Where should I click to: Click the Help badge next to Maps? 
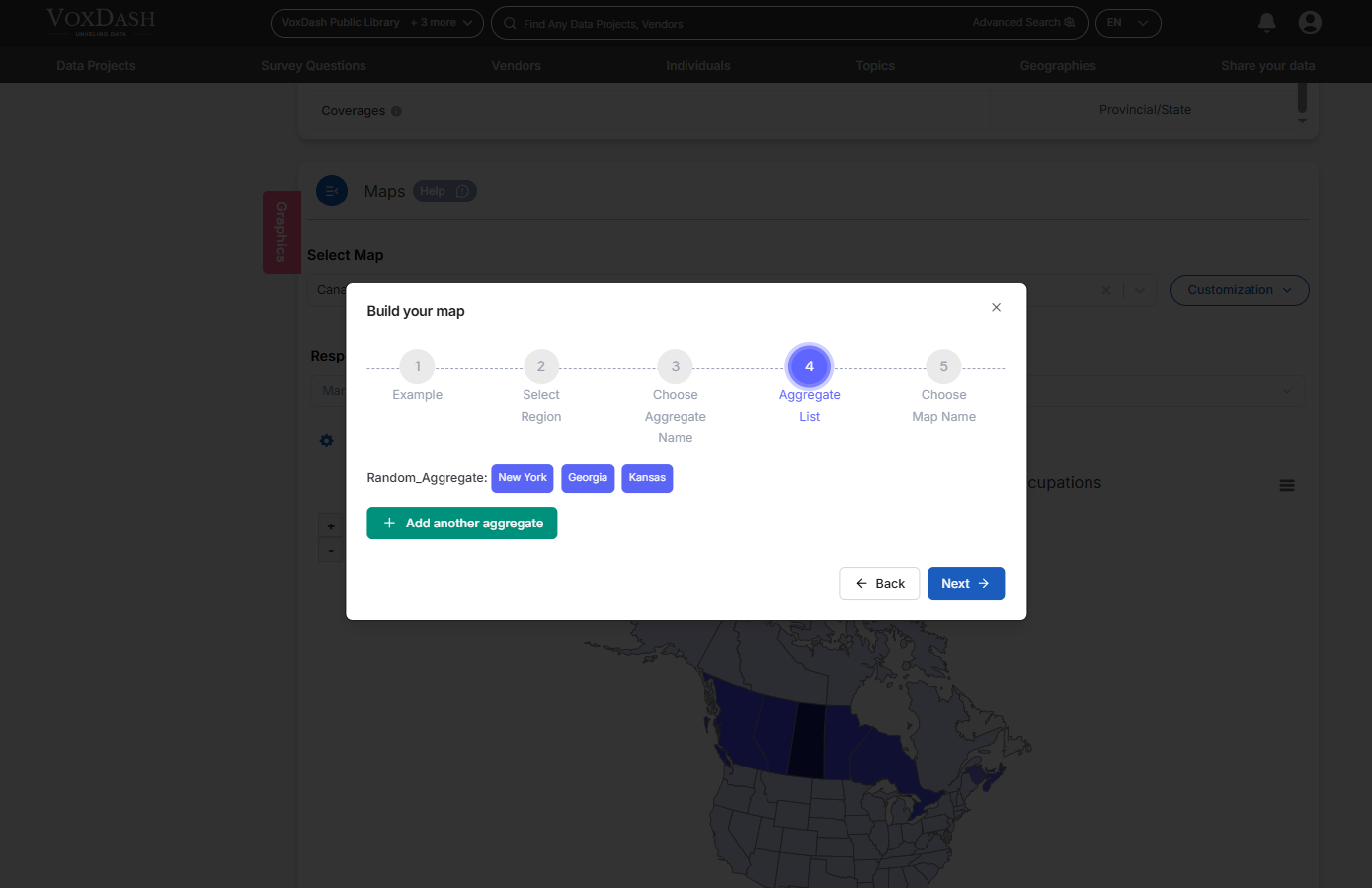pos(444,190)
